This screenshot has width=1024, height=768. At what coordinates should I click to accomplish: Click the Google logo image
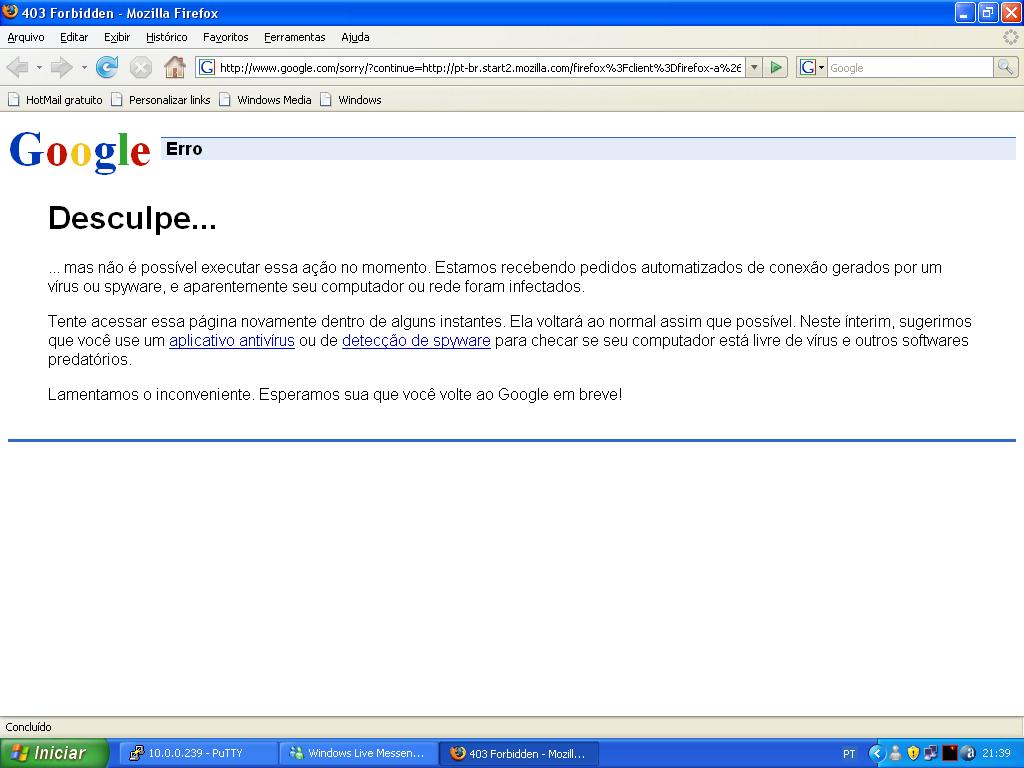coord(80,151)
